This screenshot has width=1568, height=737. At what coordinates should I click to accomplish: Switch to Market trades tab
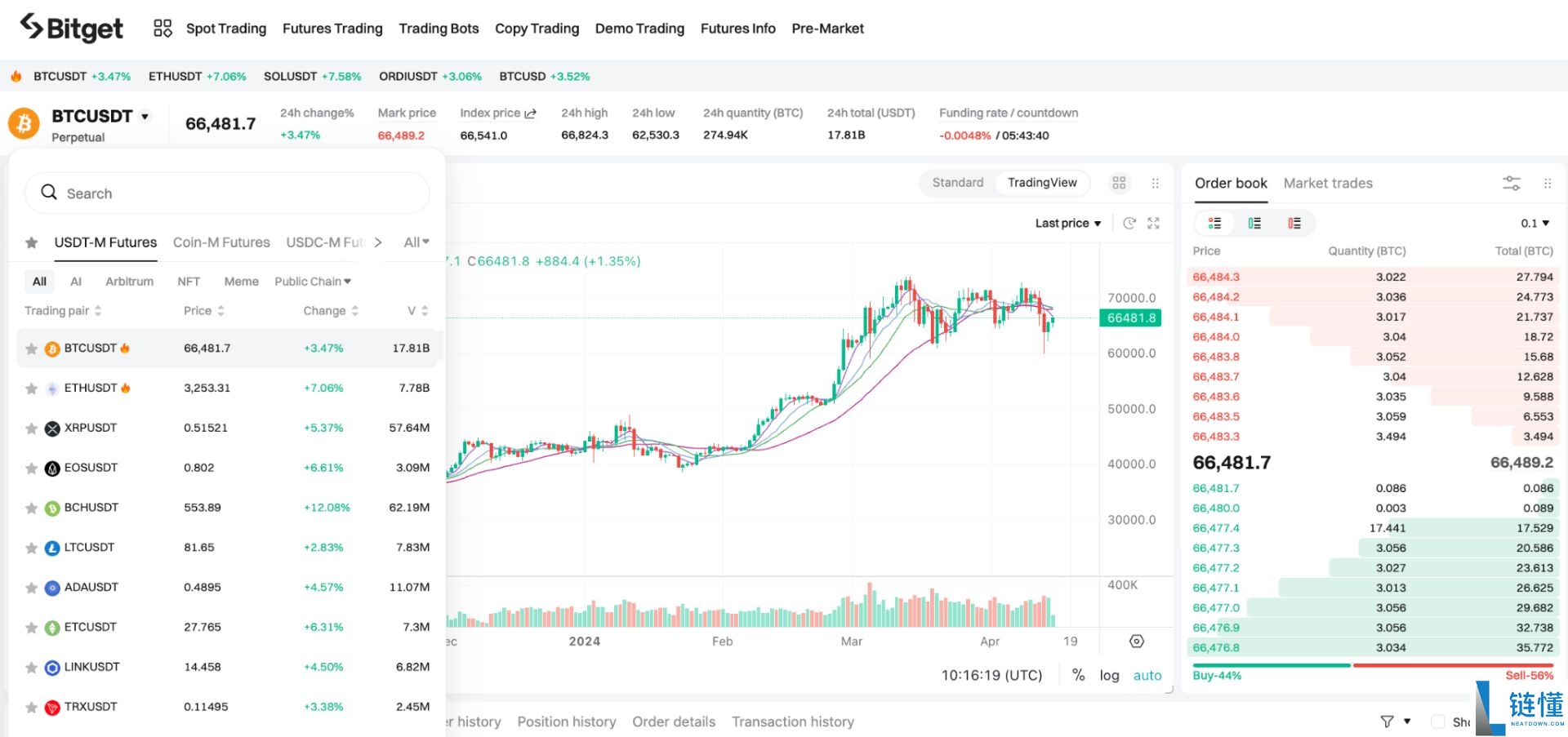click(x=1328, y=183)
